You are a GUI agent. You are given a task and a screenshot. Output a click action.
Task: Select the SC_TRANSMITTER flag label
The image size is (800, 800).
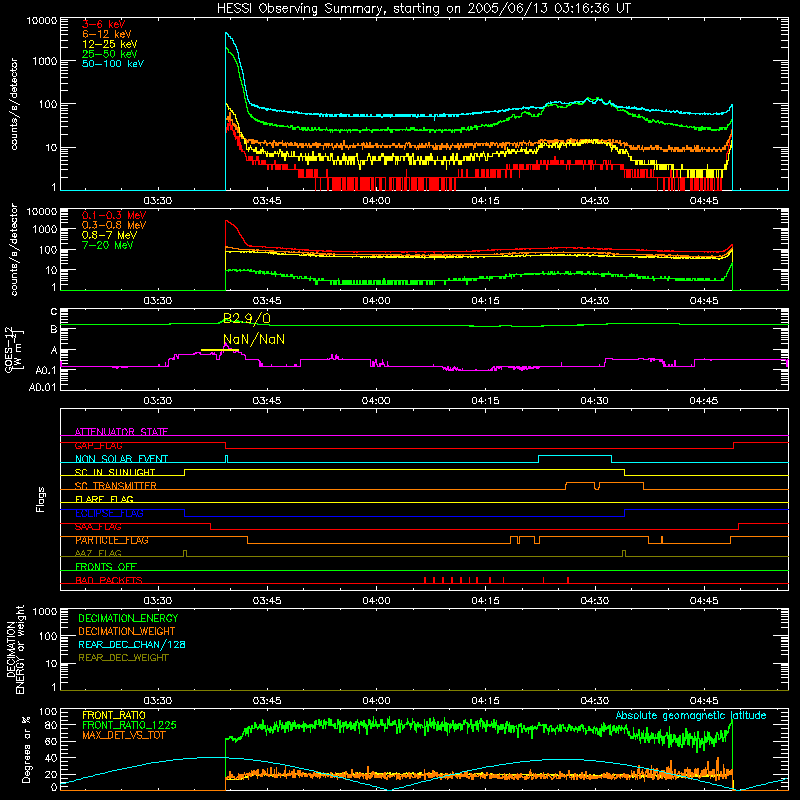tap(116, 486)
